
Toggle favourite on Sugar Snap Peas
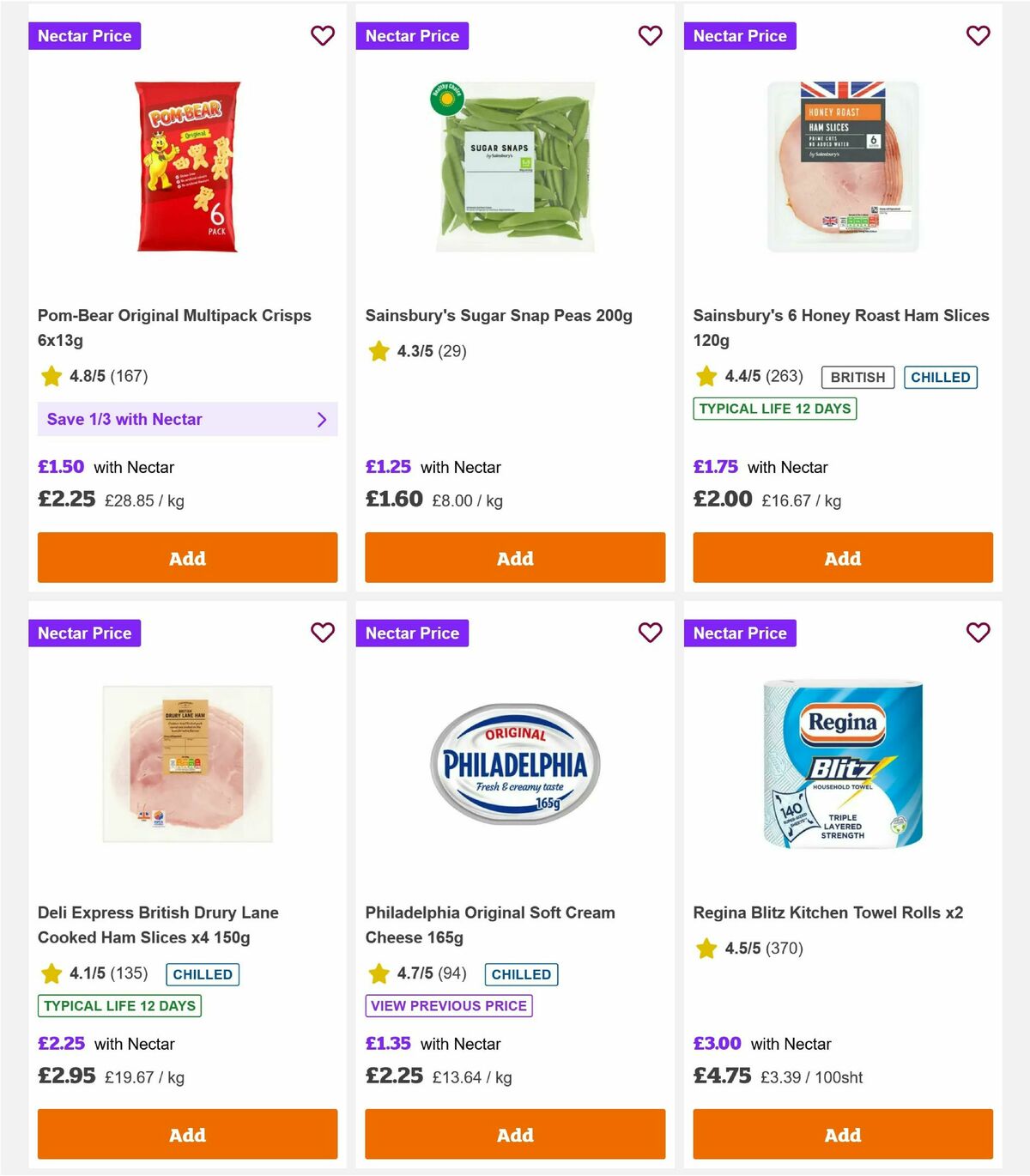click(650, 36)
